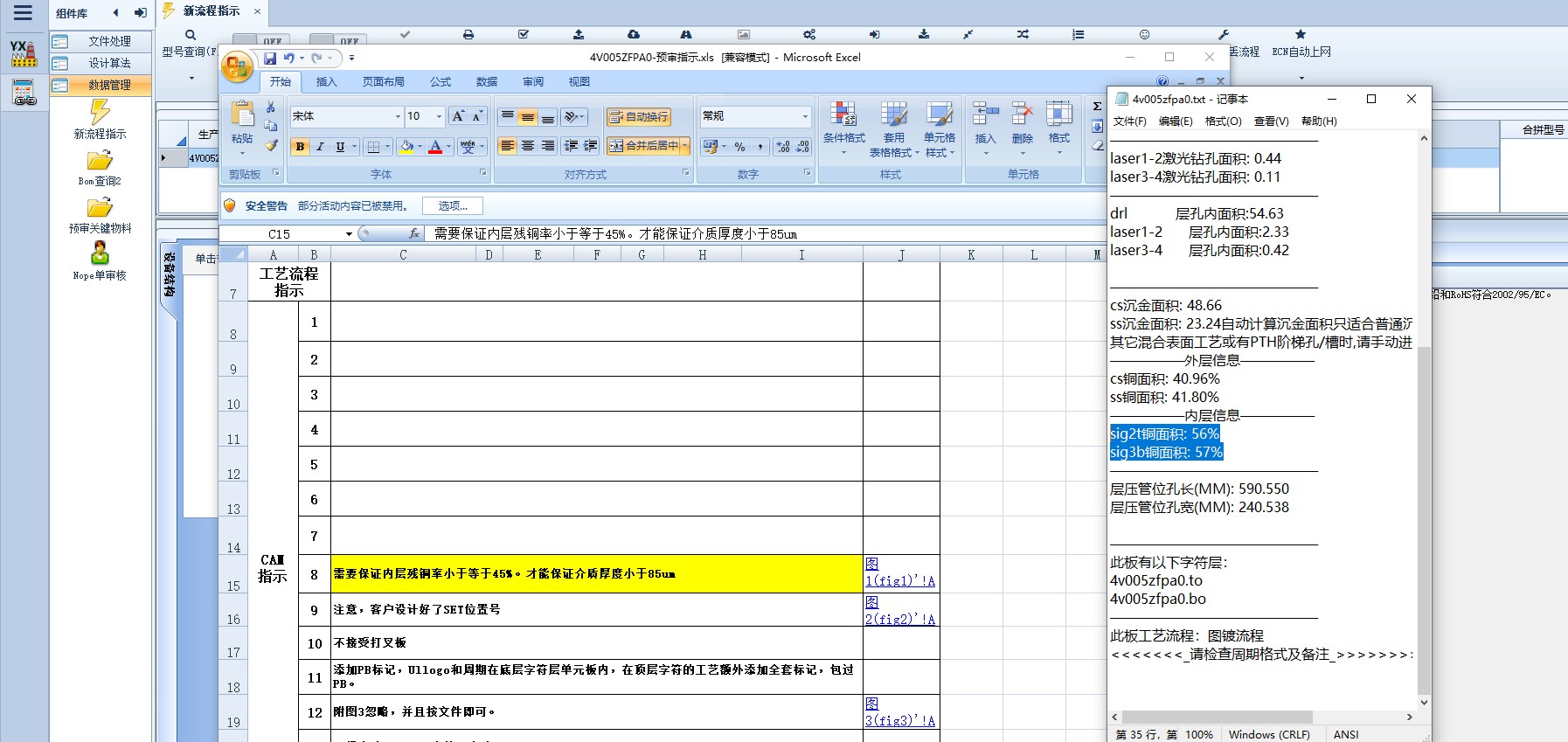Click the Cut scissors icon
The height and width of the screenshot is (742, 1568).
pos(271,107)
